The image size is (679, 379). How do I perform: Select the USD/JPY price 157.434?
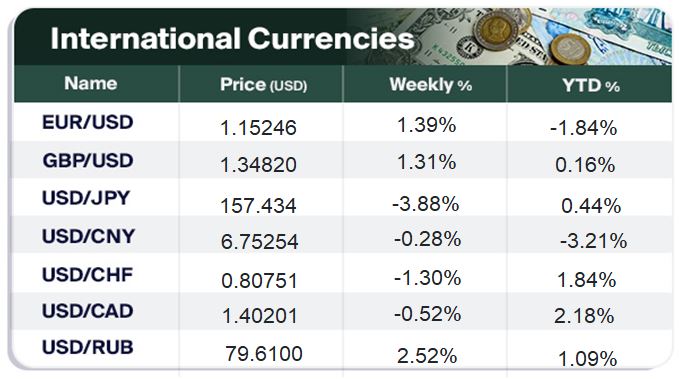click(x=259, y=205)
